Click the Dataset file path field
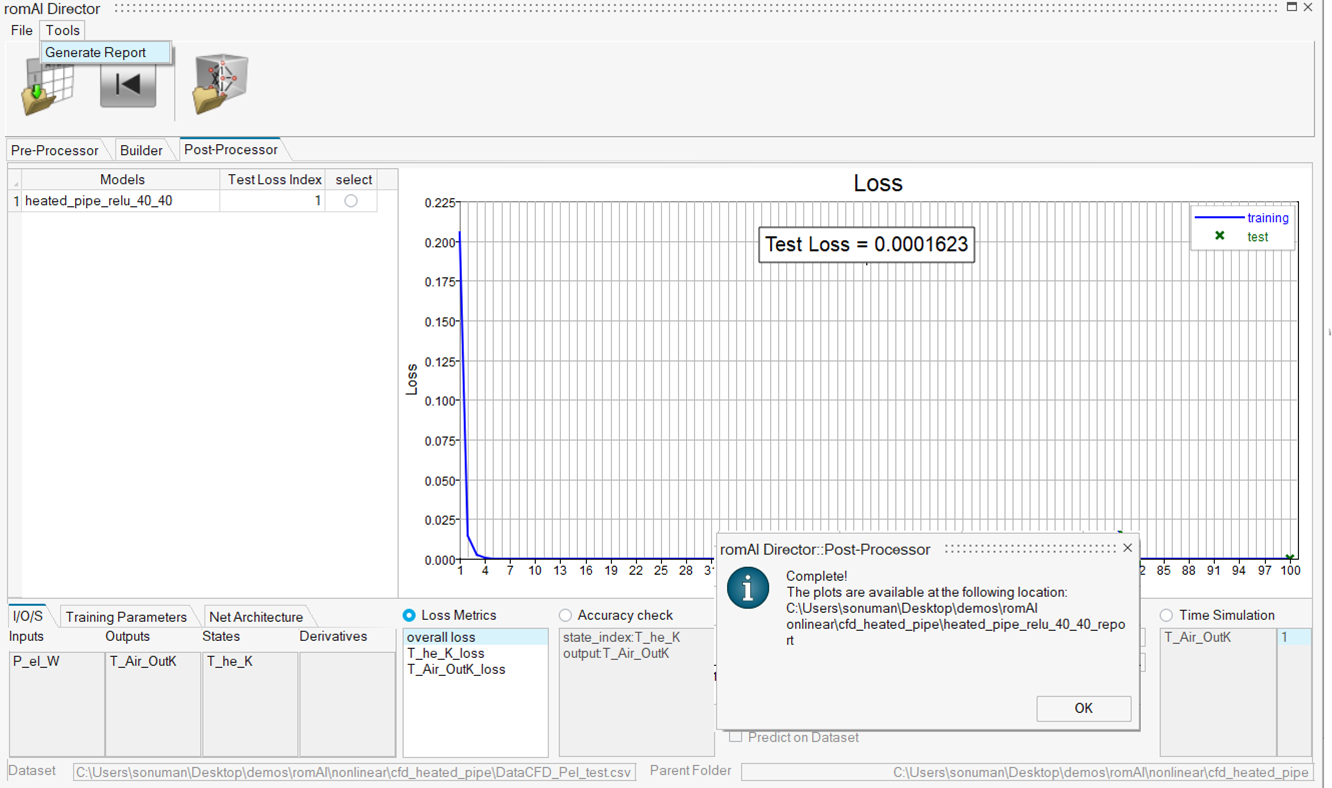The width and height of the screenshot is (1332, 788). 355,772
